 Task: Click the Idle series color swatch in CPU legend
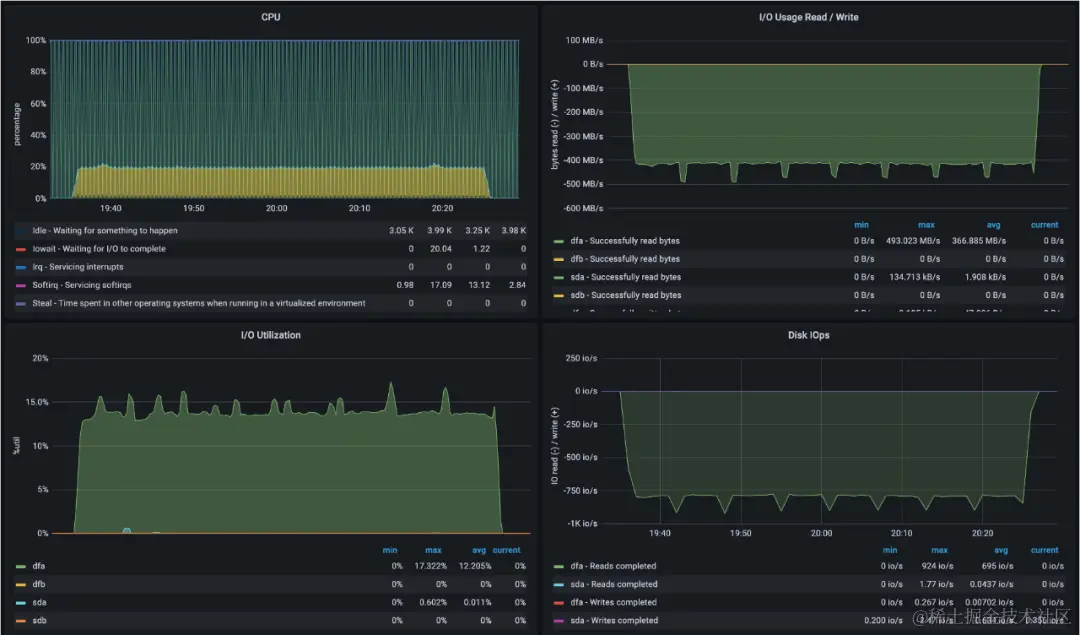[21, 231]
